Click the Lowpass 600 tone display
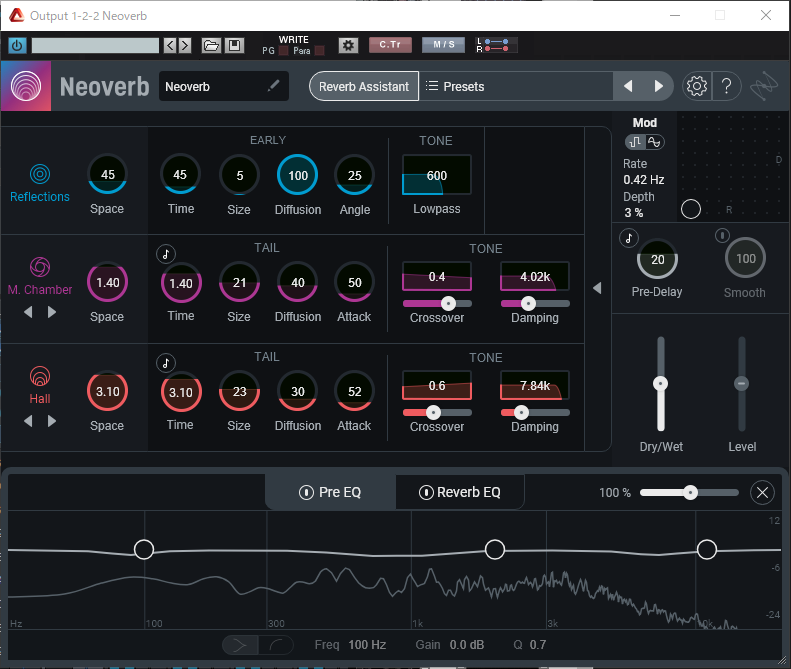The height and width of the screenshot is (669, 791). [437, 175]
